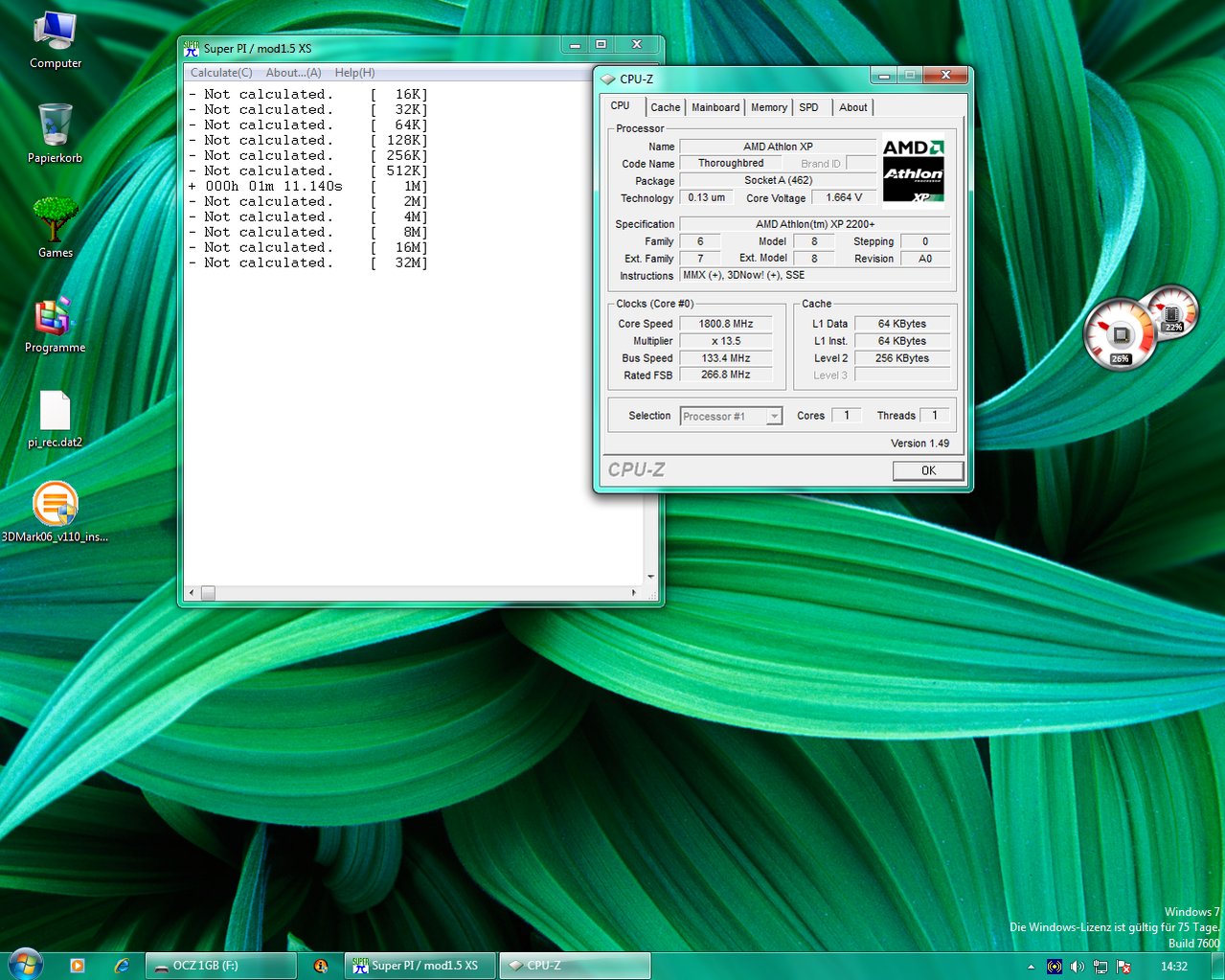Click Super PI horizontal scrollbar left arrow
The height and width of the screenshot is (980, 1225).
click(192, 593)
